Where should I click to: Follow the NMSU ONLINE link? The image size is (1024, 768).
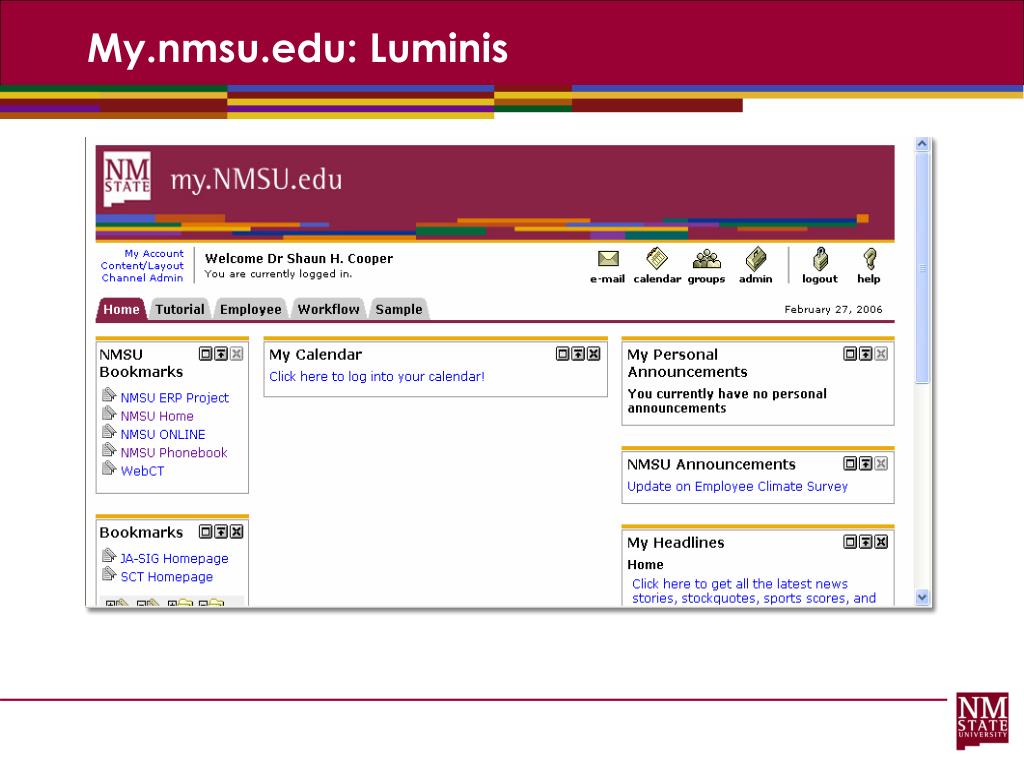click(163, 434)
